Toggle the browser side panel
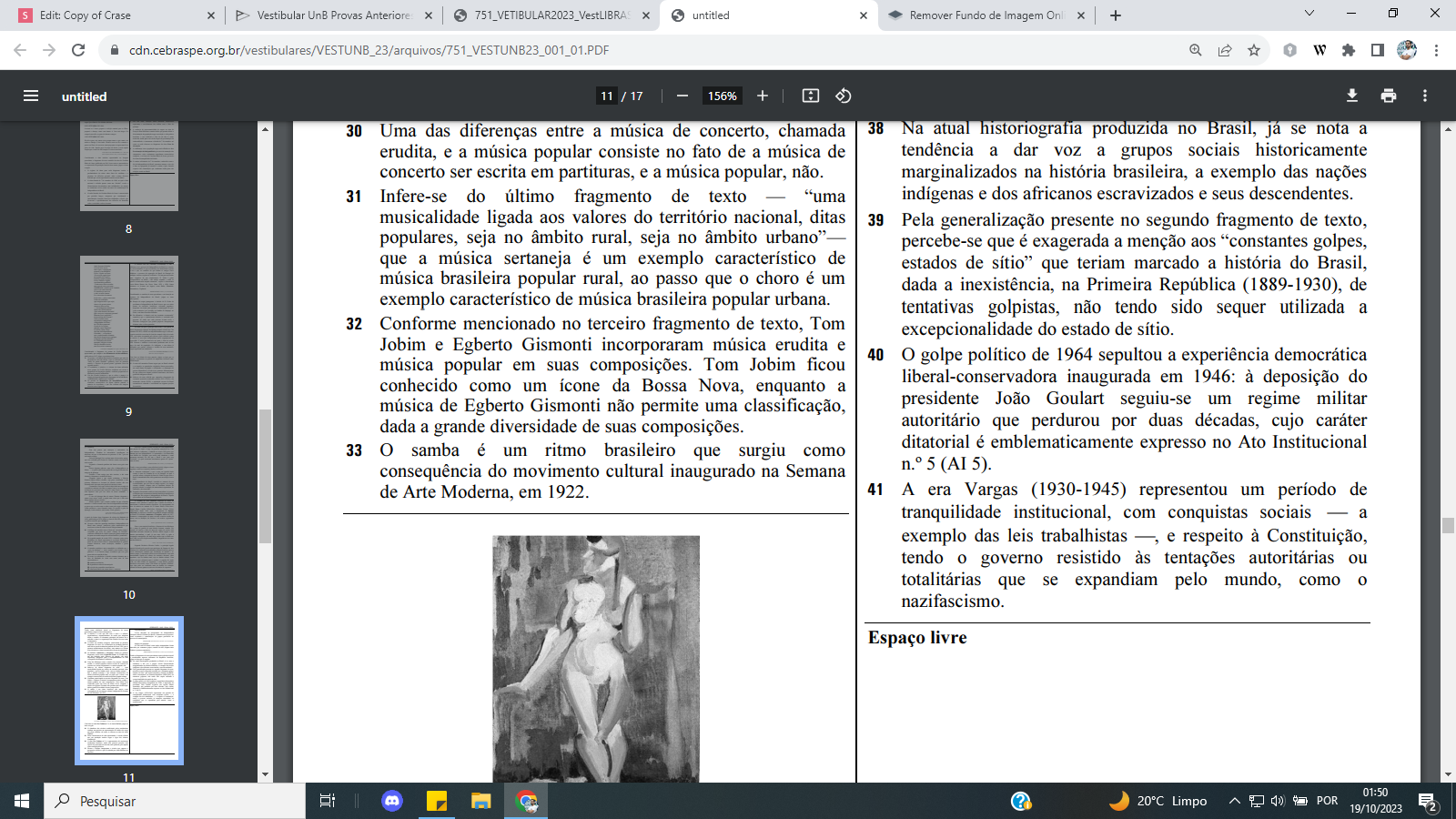 click(x=1378, y=50)
